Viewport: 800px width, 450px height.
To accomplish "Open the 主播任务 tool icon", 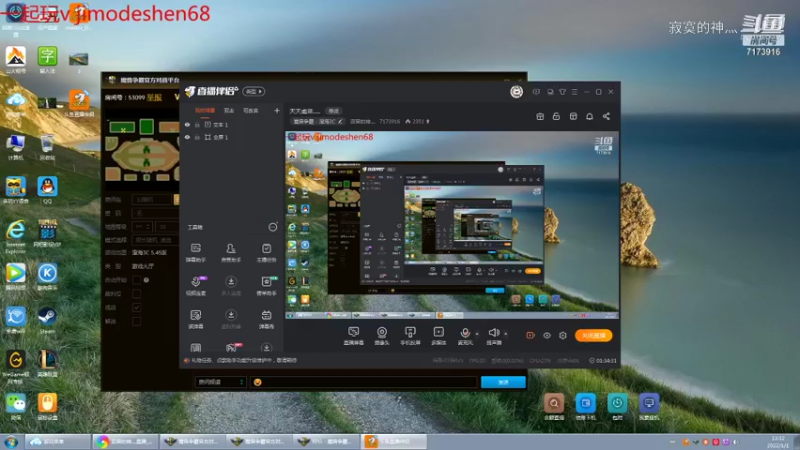I will [266, 253].
